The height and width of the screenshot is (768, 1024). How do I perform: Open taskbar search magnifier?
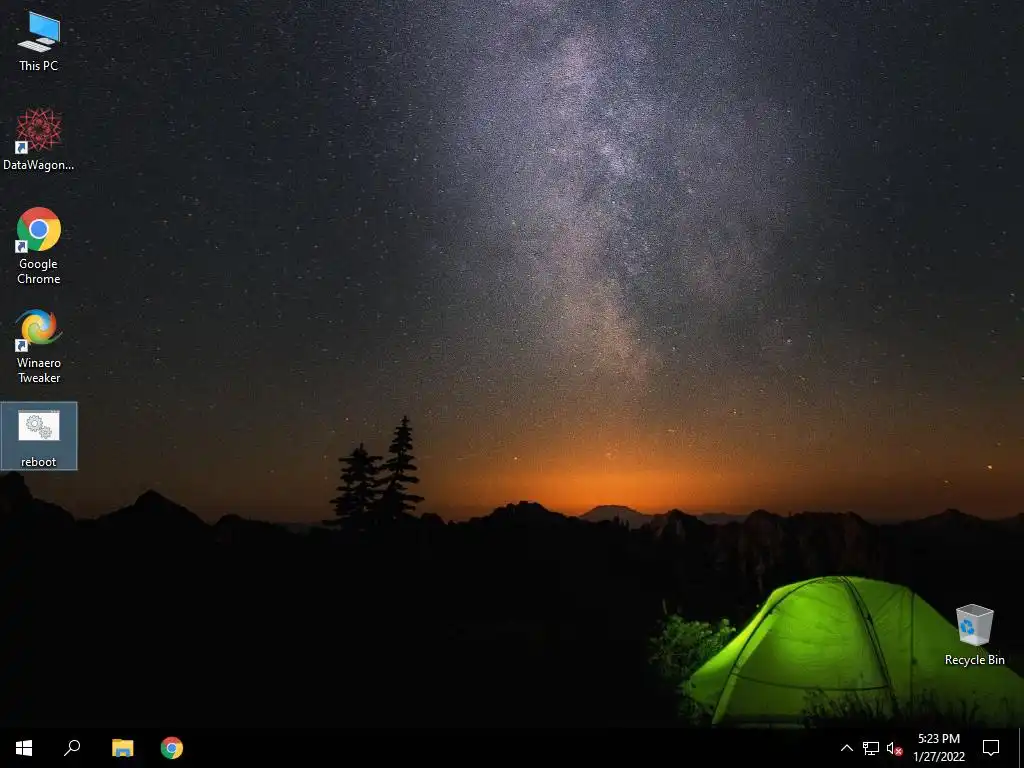pyautogui.click(x=72, y=748)
